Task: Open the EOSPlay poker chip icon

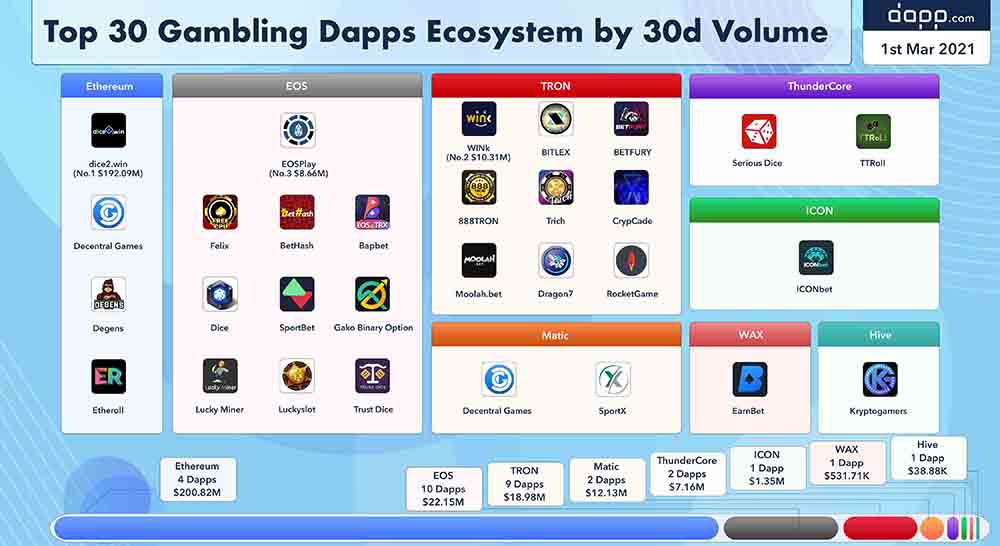Action: coord(298,130)
